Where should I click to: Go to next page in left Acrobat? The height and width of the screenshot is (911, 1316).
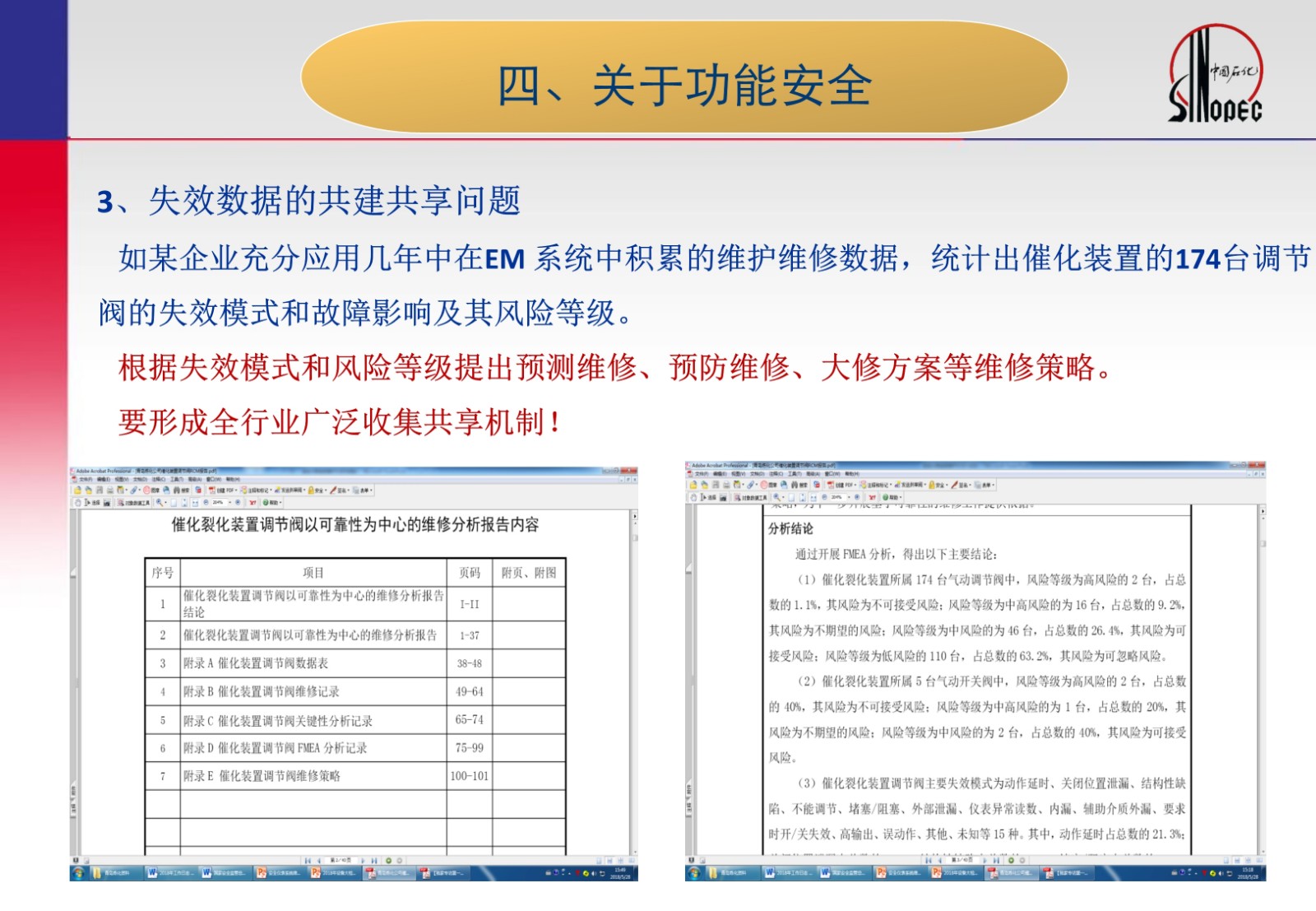[x=363, y=861]
